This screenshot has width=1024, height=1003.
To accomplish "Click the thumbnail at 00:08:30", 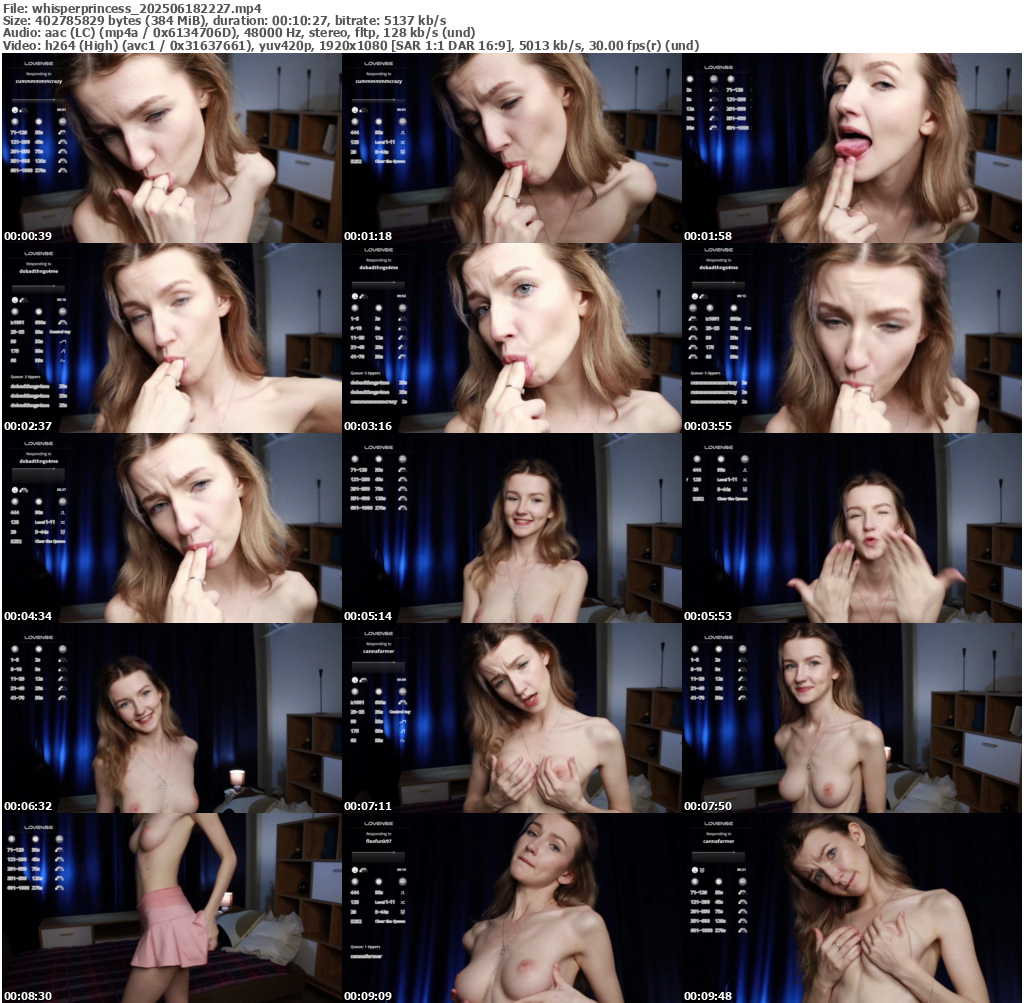I will [171, 908].
